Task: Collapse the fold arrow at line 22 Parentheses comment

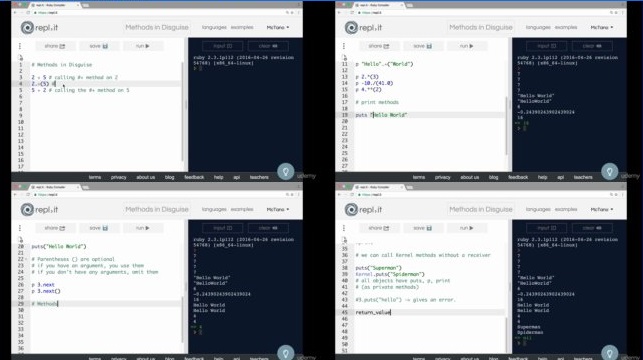Action: (x=27, y=259)
